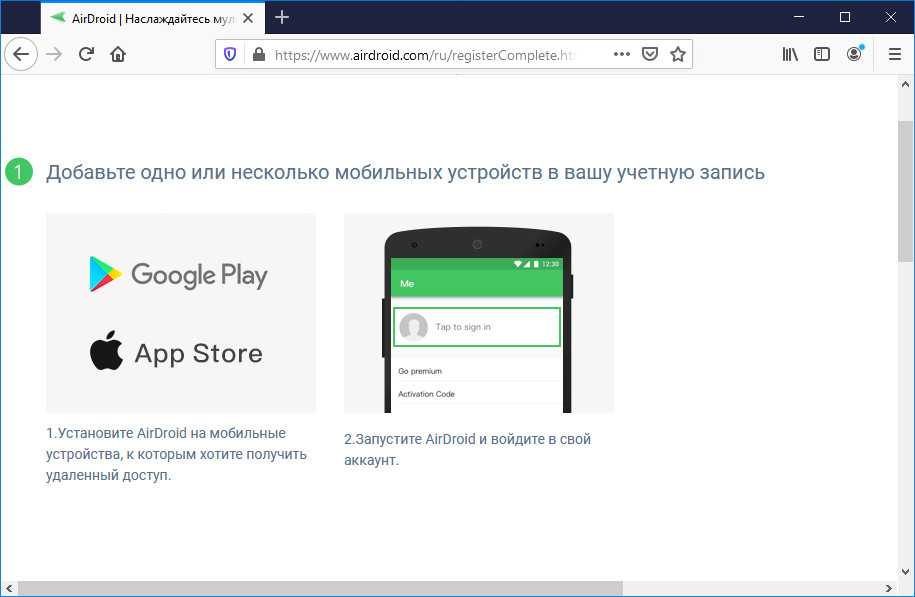Screen dimensions: 915x597
Task: Click the Google Play store logo
Action: (180, 274)
